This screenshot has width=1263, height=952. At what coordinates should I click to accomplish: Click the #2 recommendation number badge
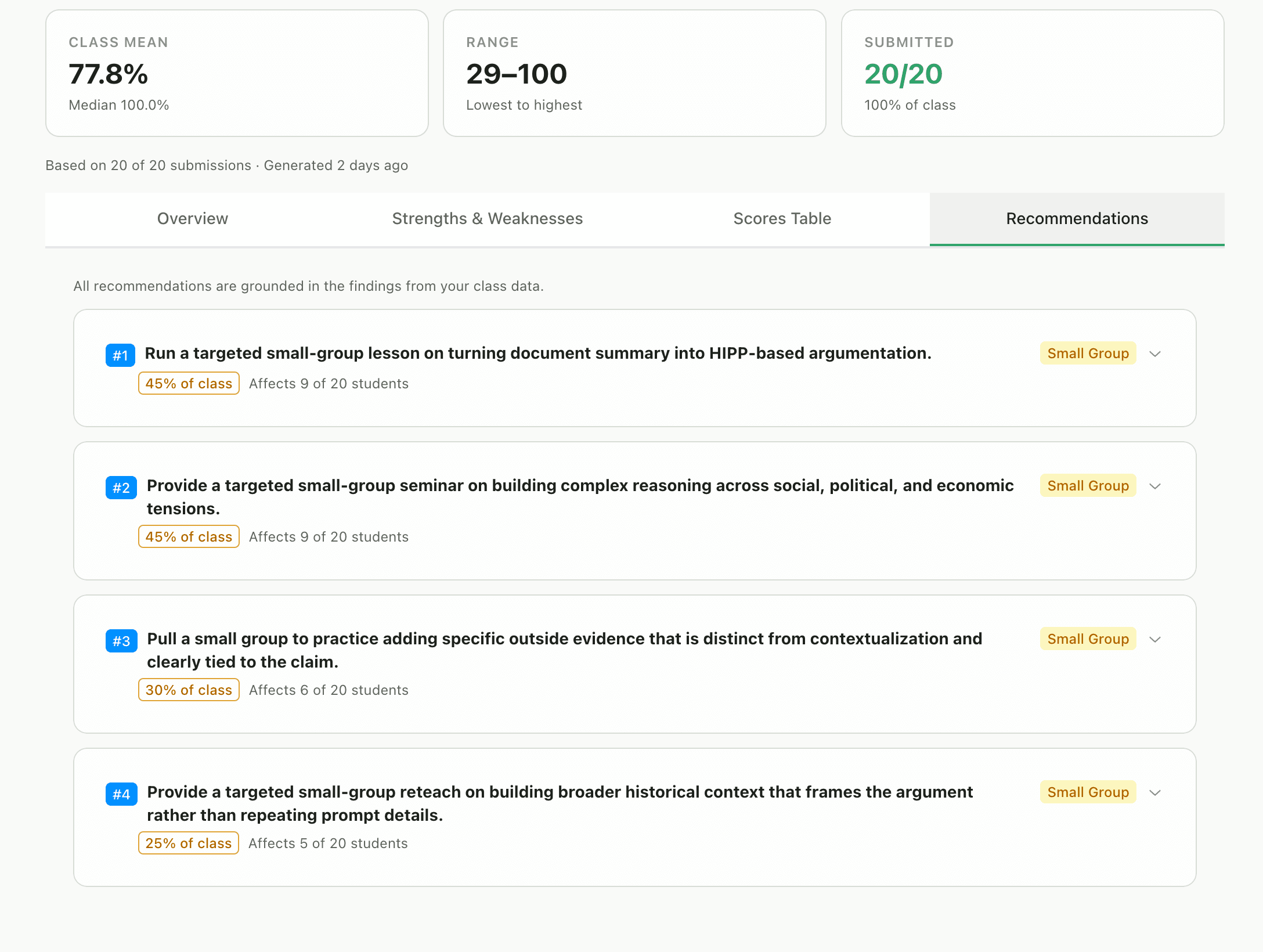120,487
